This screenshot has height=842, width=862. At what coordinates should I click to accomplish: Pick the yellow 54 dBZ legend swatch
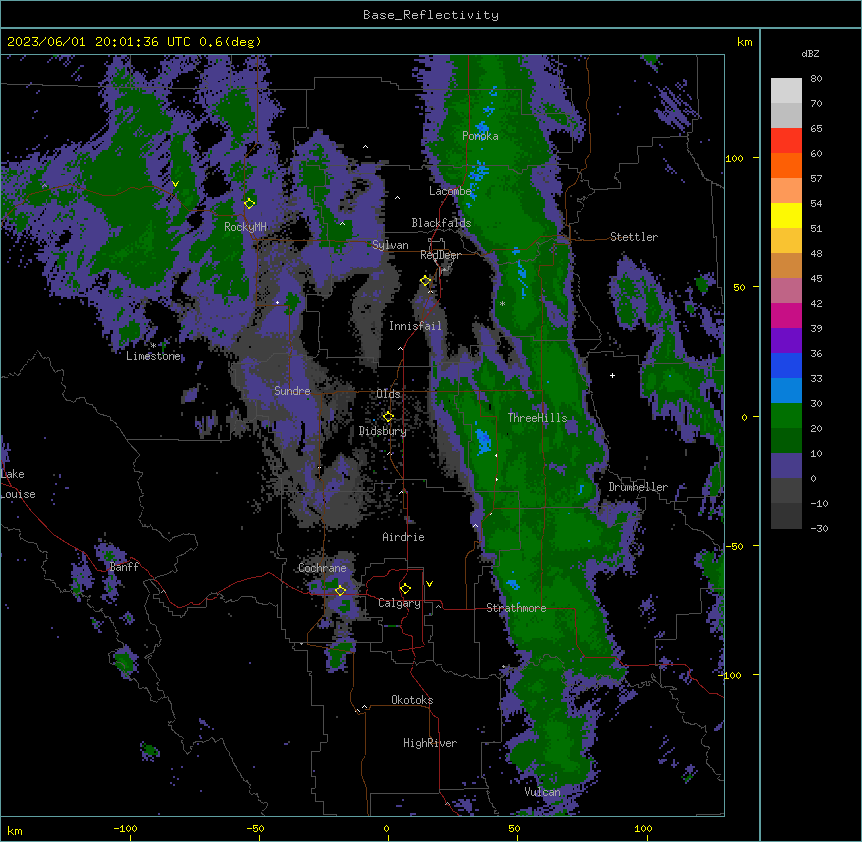[786, 215]
